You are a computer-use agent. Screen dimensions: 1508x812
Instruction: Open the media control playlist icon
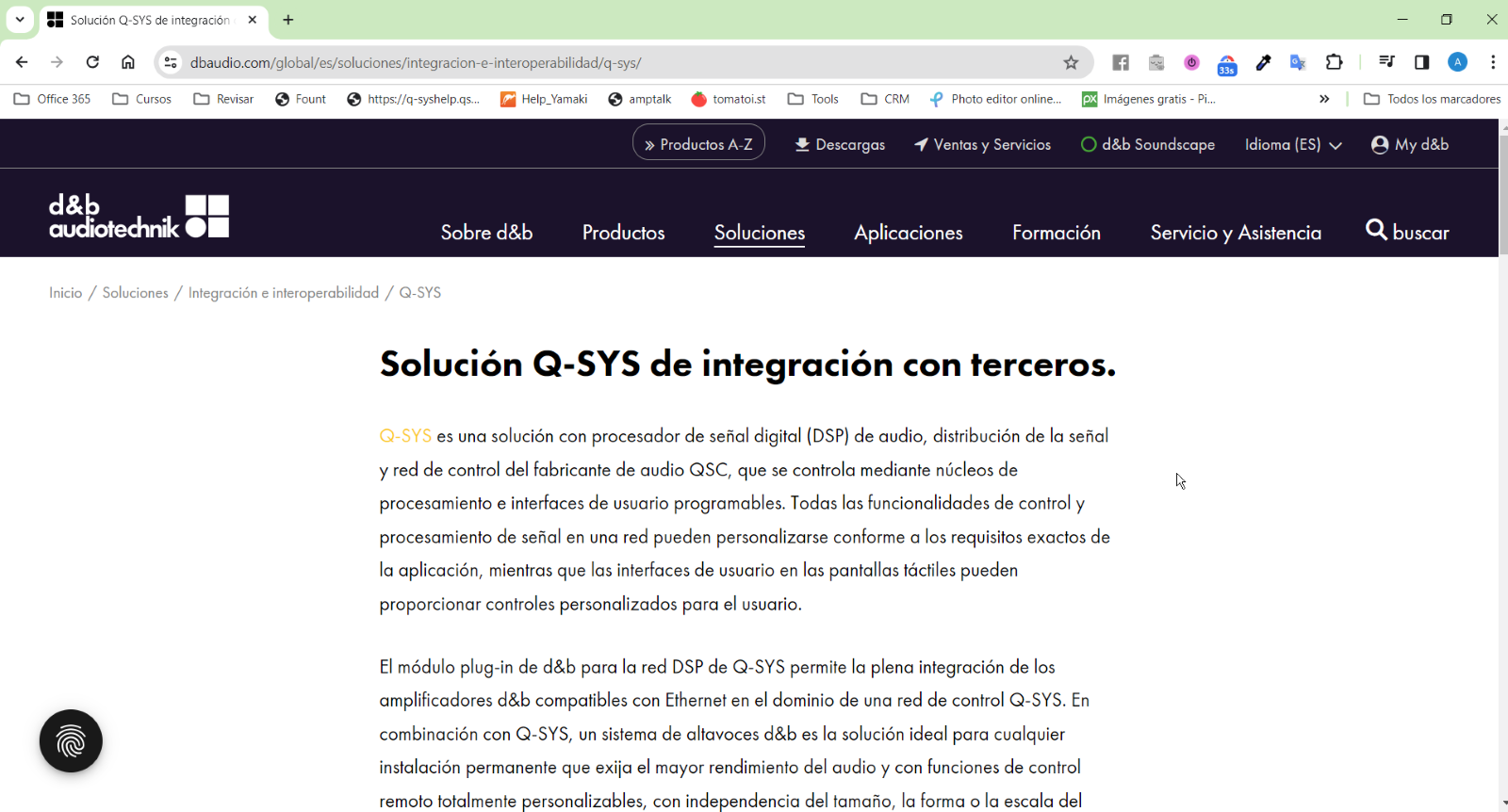1386,62
